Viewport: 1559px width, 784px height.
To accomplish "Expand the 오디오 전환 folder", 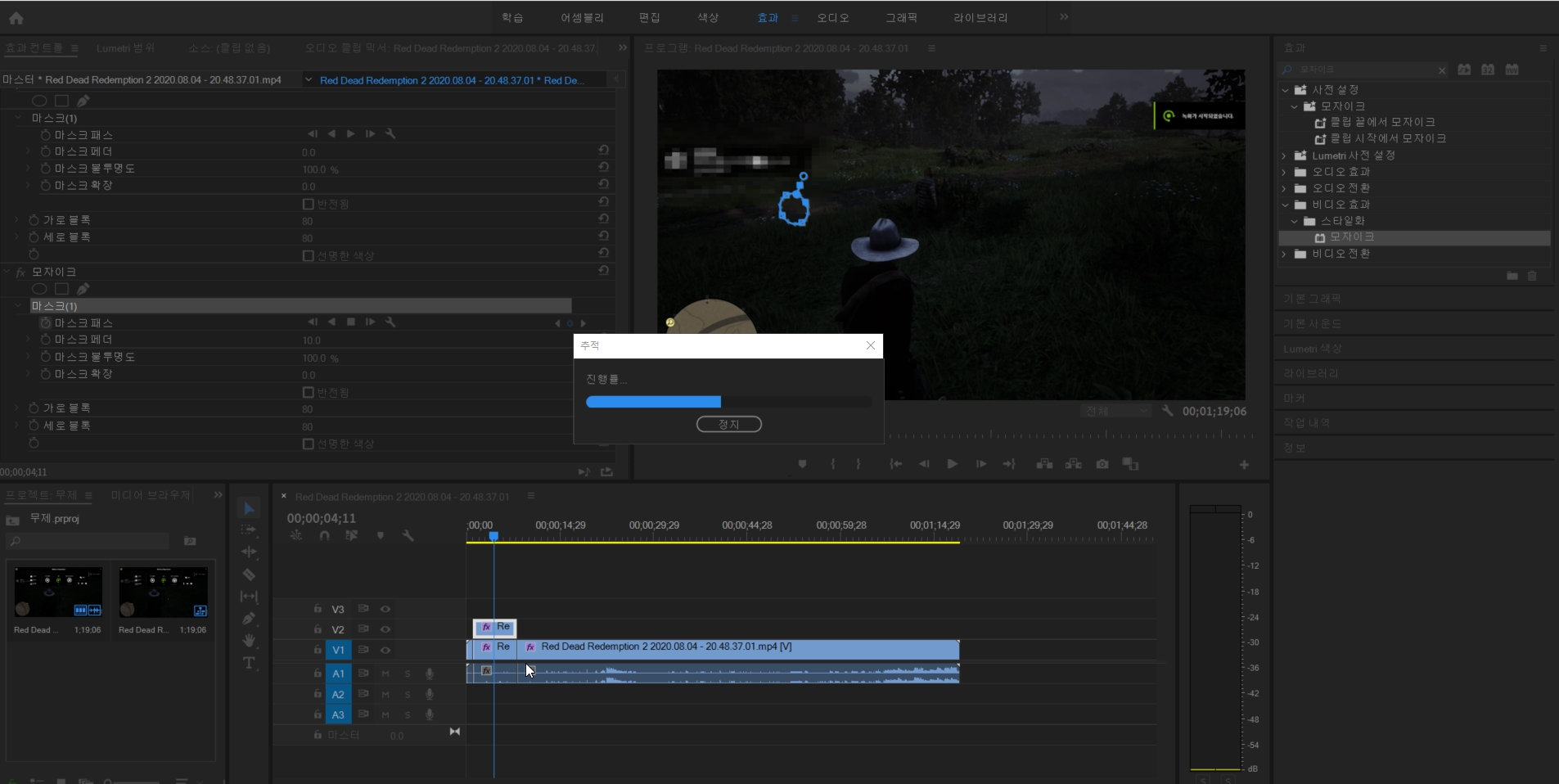I will coord(1285,188).
